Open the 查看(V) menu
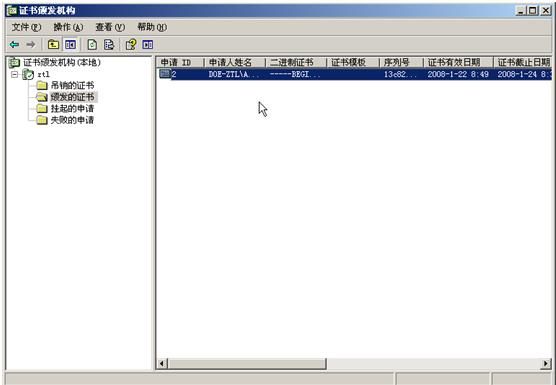Viewport: 556px width, 385px height. [110, 27]
